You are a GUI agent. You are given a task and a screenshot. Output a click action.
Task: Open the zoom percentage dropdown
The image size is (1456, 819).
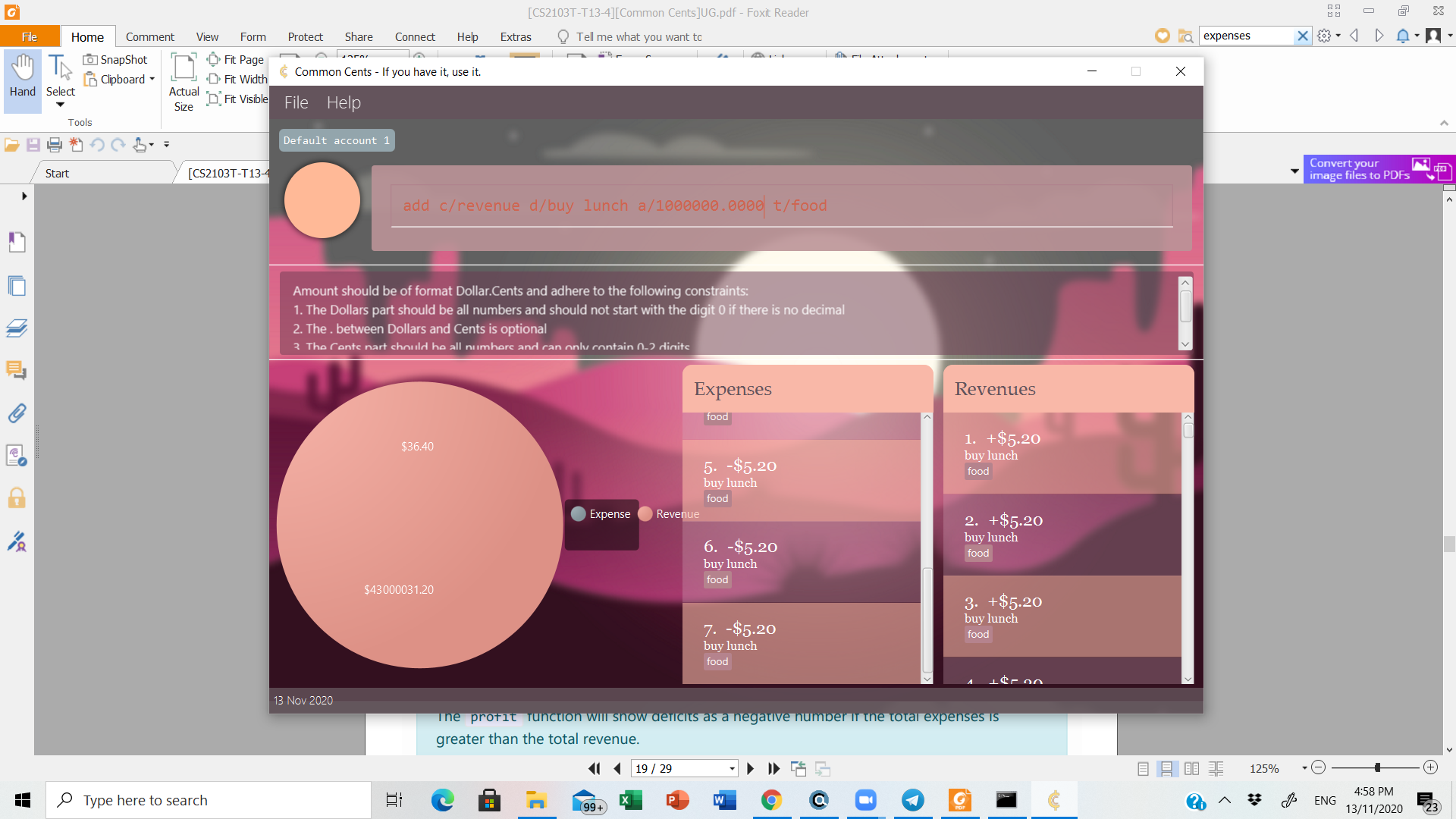point(1304,768)
